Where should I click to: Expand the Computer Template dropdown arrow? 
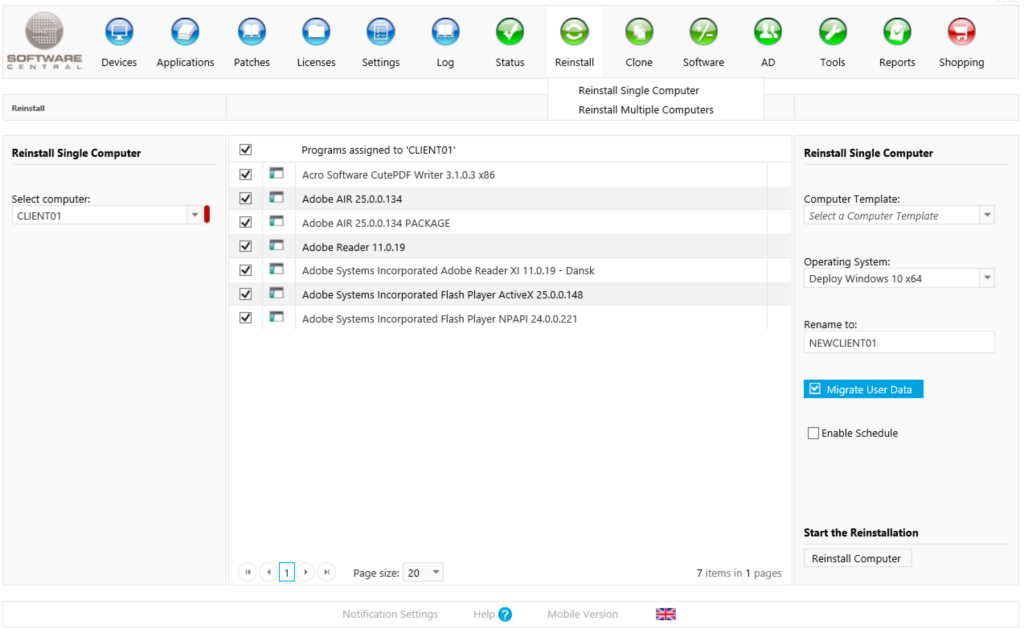[x=987, y=215]
